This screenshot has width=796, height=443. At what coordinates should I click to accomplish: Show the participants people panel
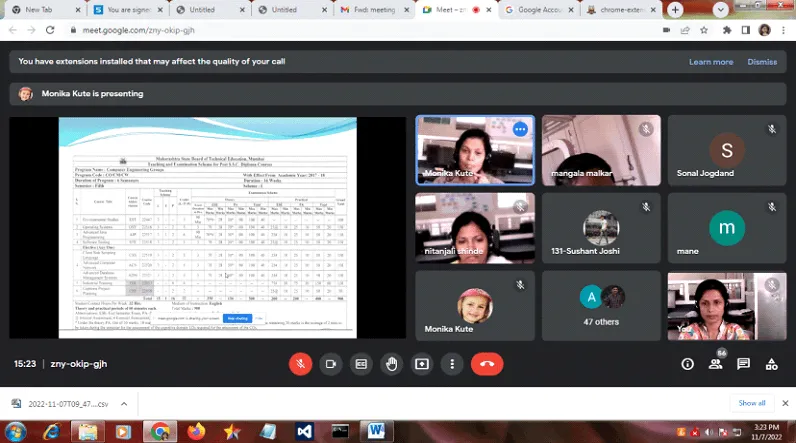click(716, 364)
